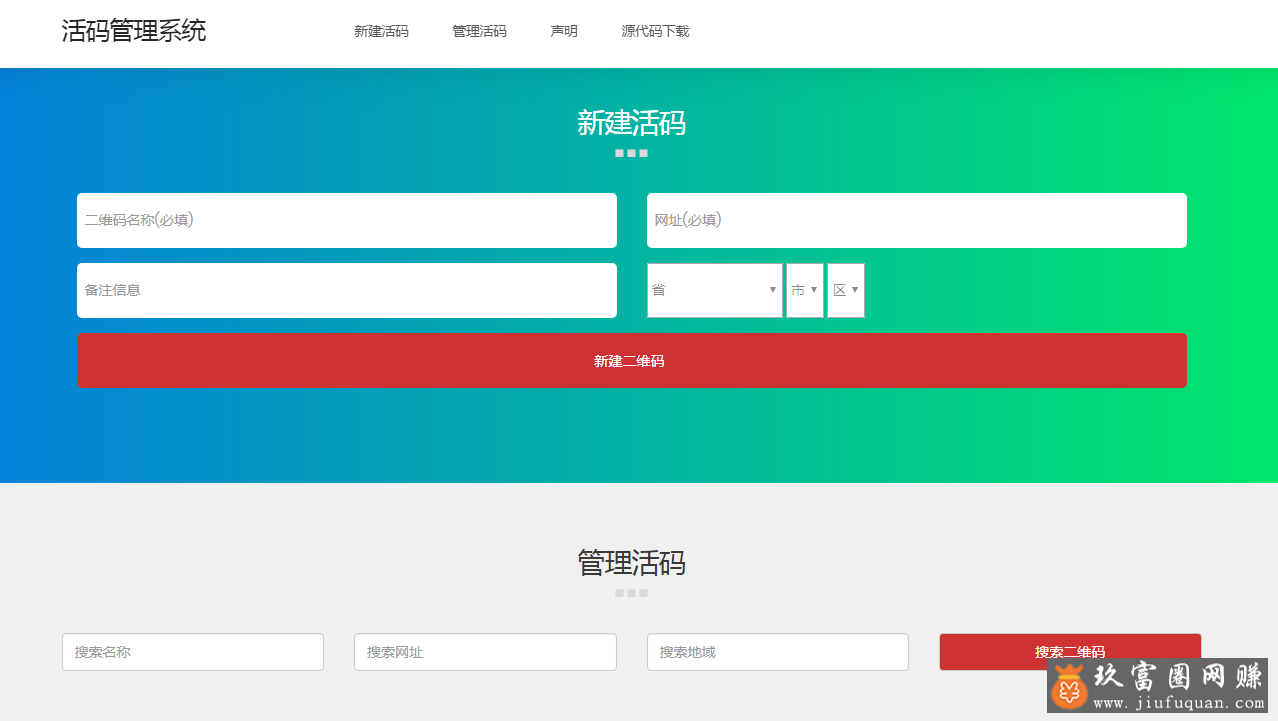Click the three-dot divider under 管理活码 heading
The height and width of the screenshot is (721, 1278).
(631, 593)
